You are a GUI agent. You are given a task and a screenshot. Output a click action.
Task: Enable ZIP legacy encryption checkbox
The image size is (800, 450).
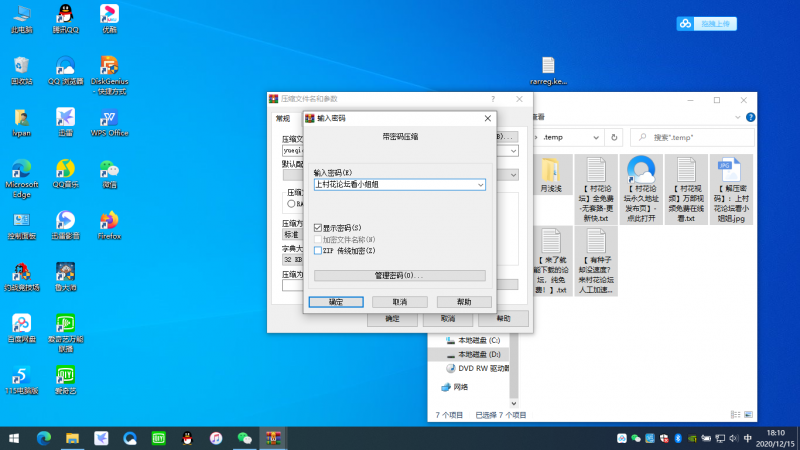318,251
